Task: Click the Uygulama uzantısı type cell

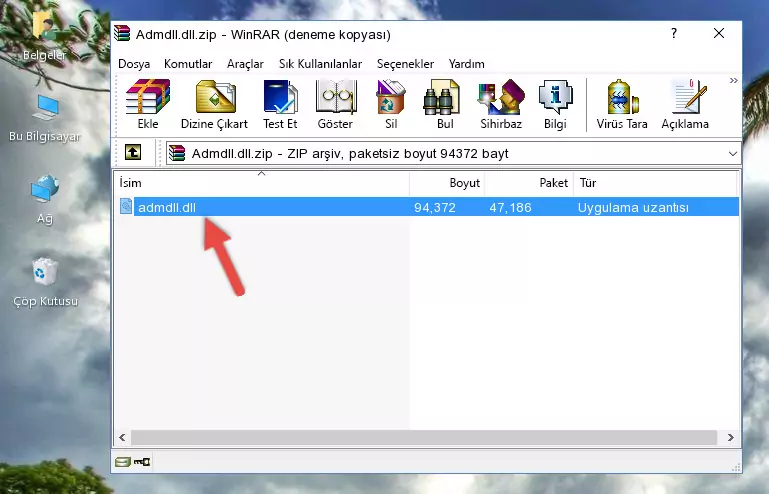Action: tap(633, 208)
